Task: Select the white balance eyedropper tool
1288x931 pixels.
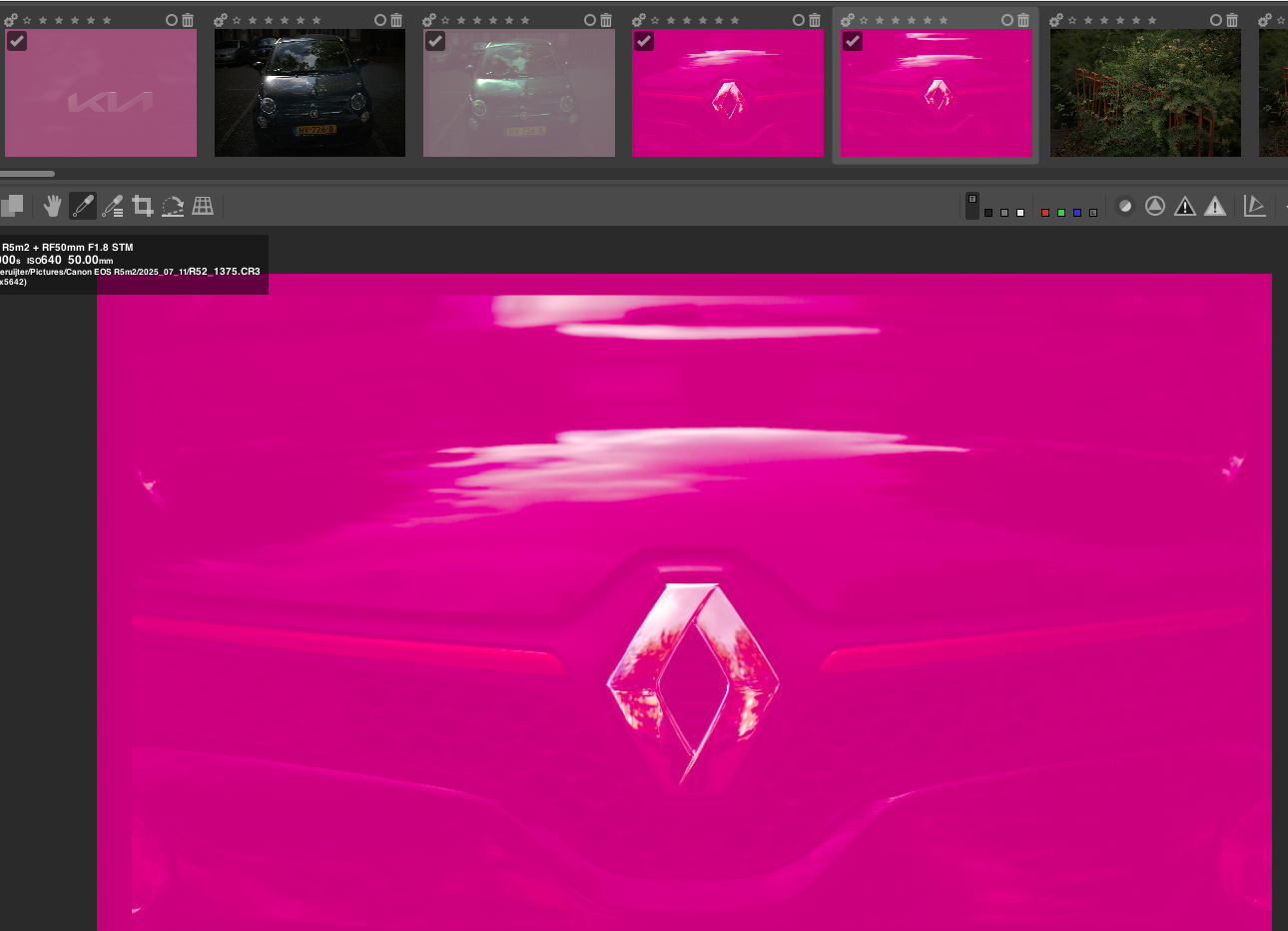Action: (83, 206)
